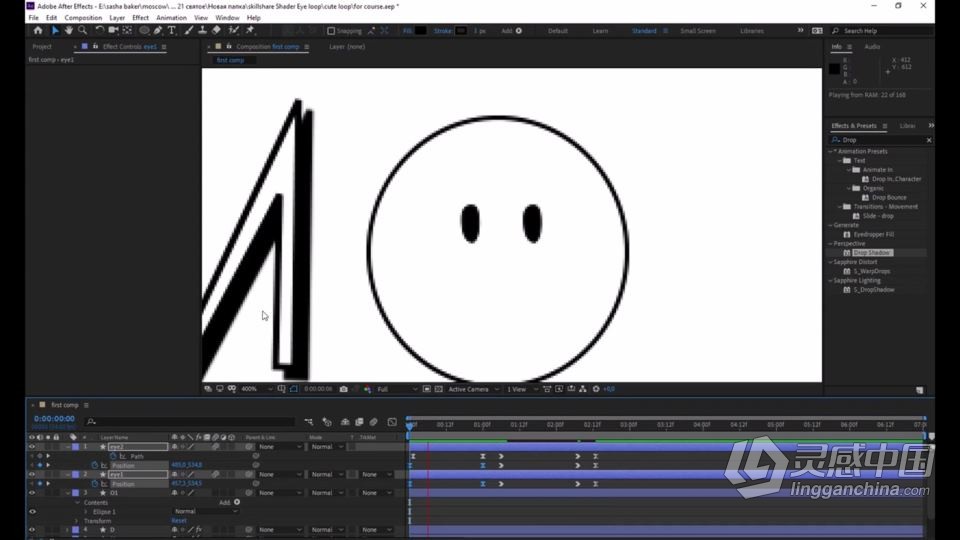This screenshot has width=960, height=540.
Task: Select the Hand tool
Action: pyautogui.click(x=69, y=30)
